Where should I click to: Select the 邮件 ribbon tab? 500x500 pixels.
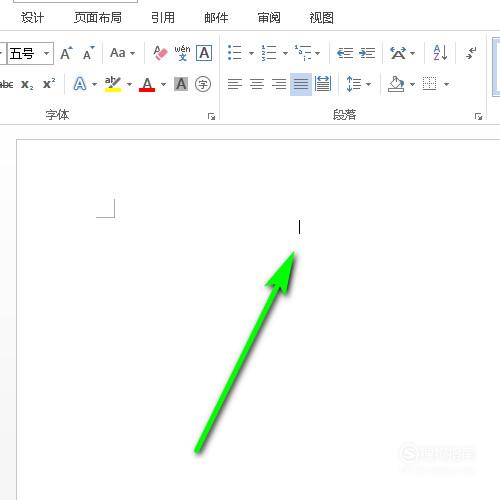(216, 18)
